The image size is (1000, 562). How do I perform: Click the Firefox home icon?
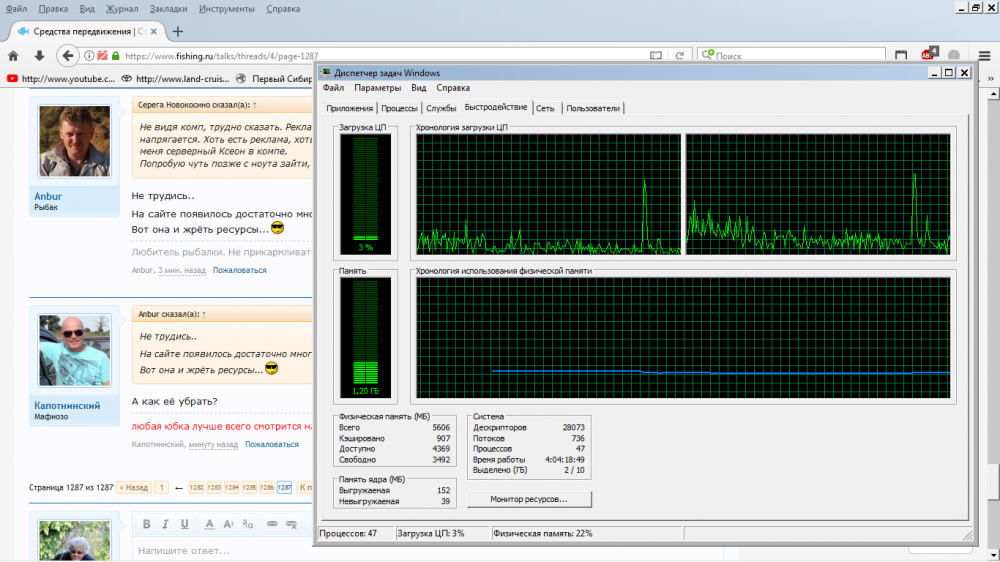coord(14,56)
